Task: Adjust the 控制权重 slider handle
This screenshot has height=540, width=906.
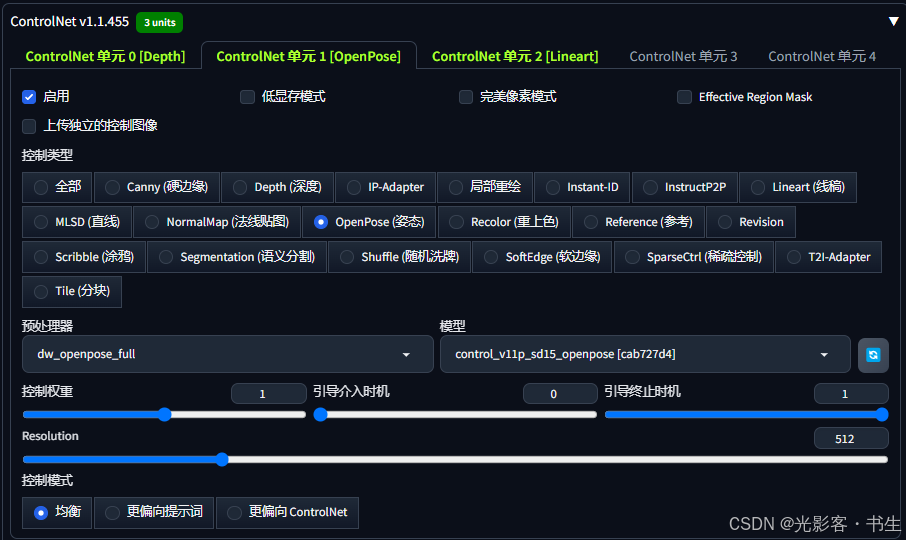Action: 165,415
